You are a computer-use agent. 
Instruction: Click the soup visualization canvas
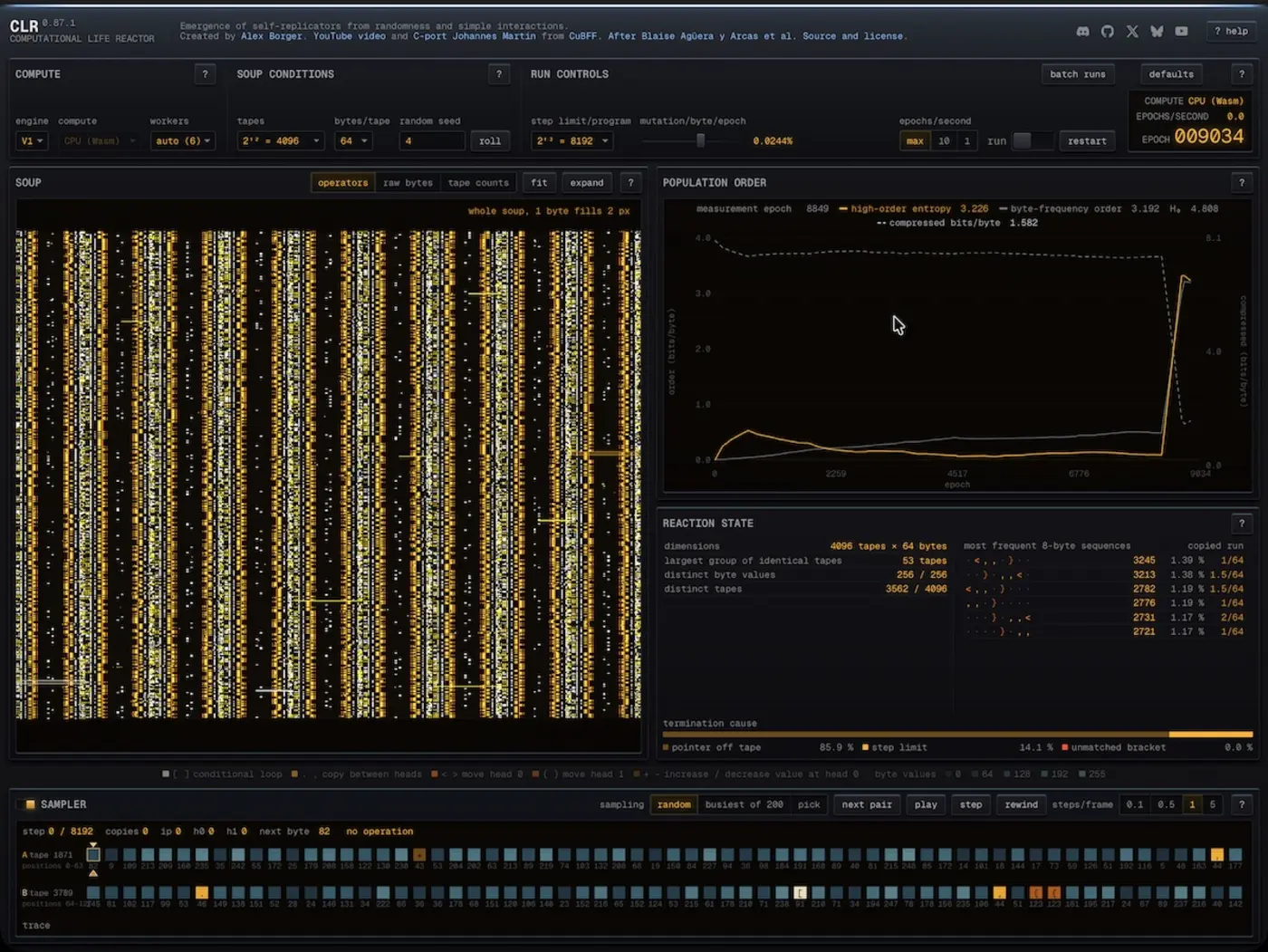tap(328, 475)
